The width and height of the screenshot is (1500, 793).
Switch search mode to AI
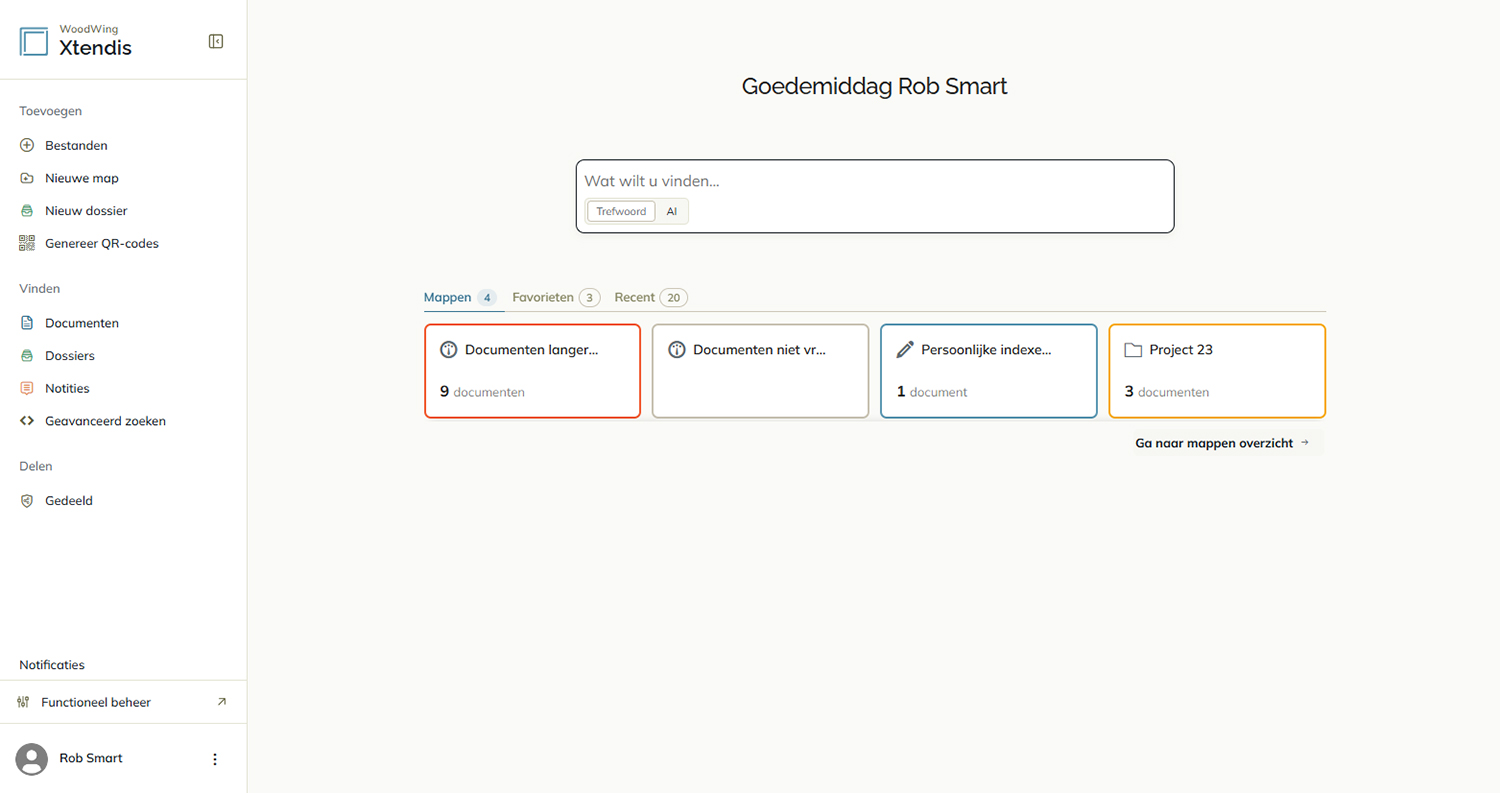(x=672, y=211)
